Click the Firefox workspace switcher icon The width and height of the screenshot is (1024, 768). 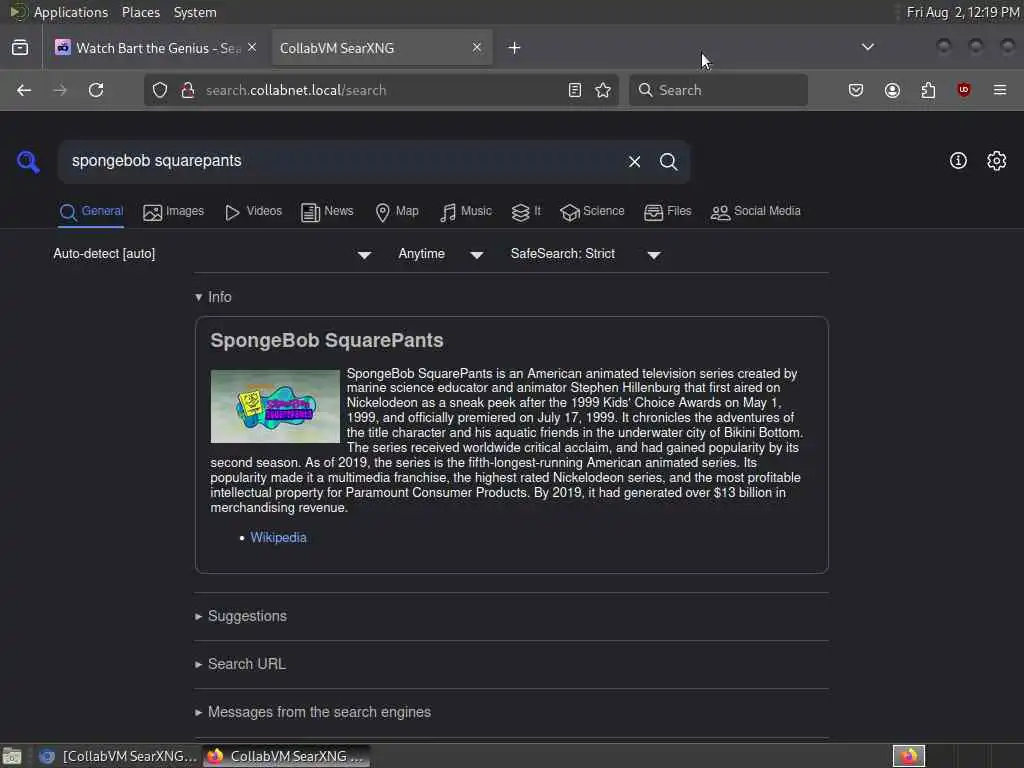[x=908, y=756]
